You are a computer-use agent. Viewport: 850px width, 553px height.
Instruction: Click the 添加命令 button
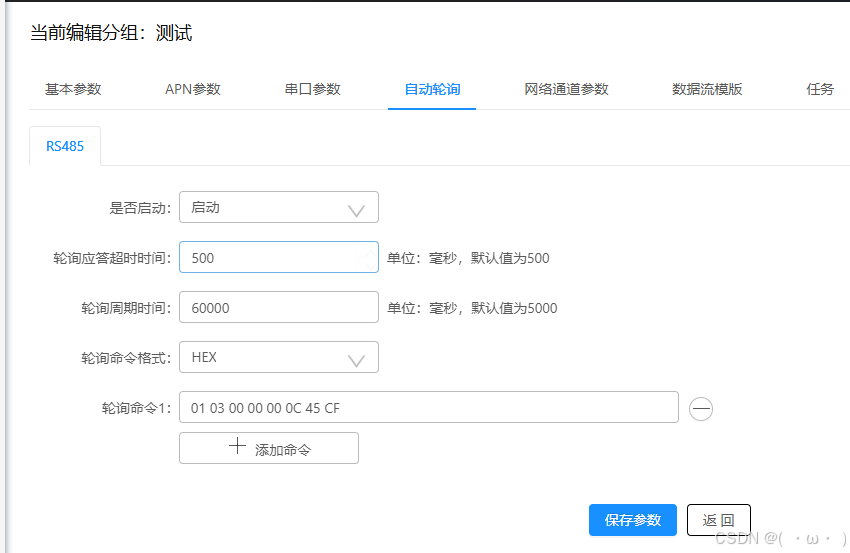click(x=269, y=448)
